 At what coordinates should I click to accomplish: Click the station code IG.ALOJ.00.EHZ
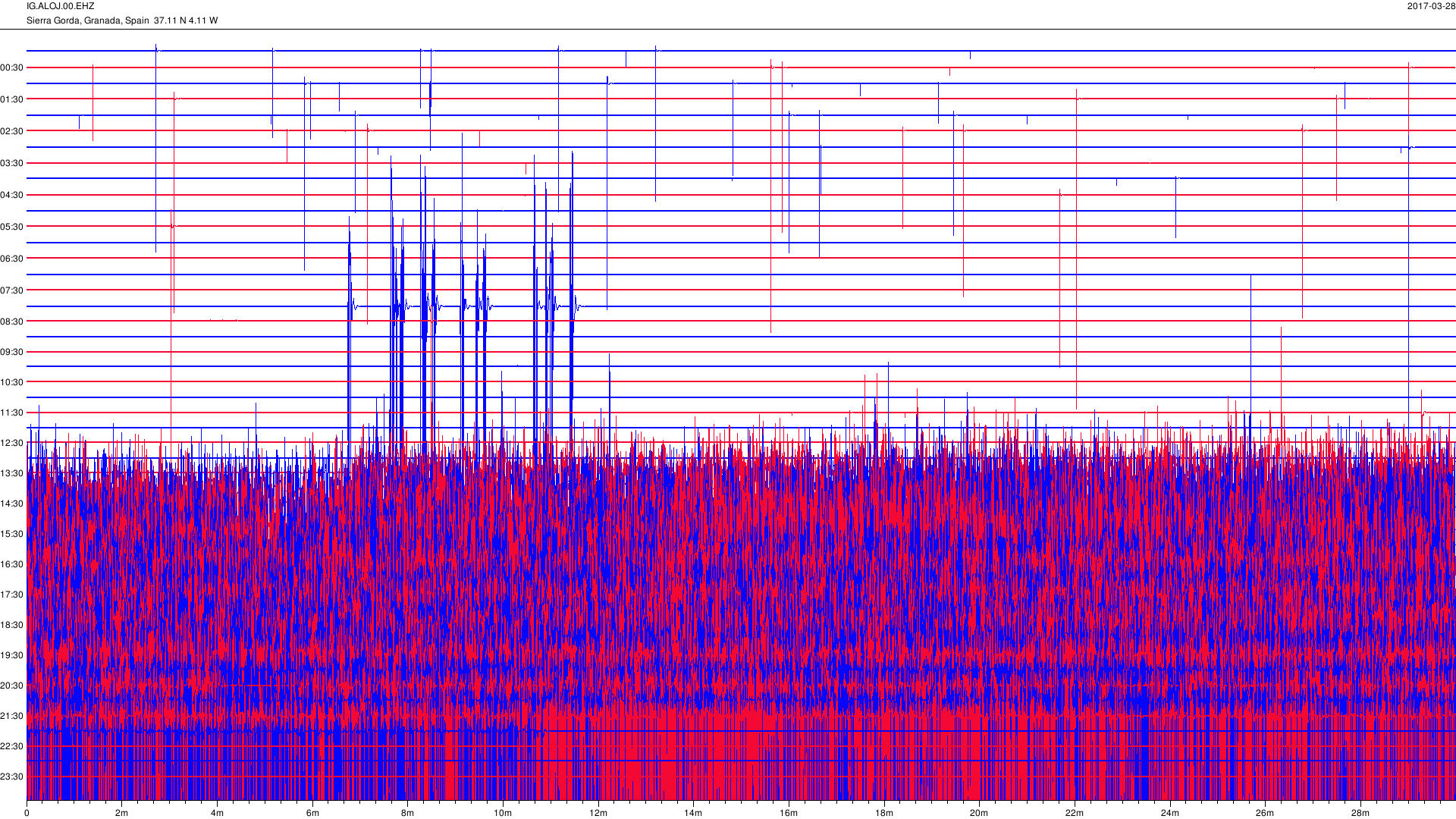pos(61,6)
